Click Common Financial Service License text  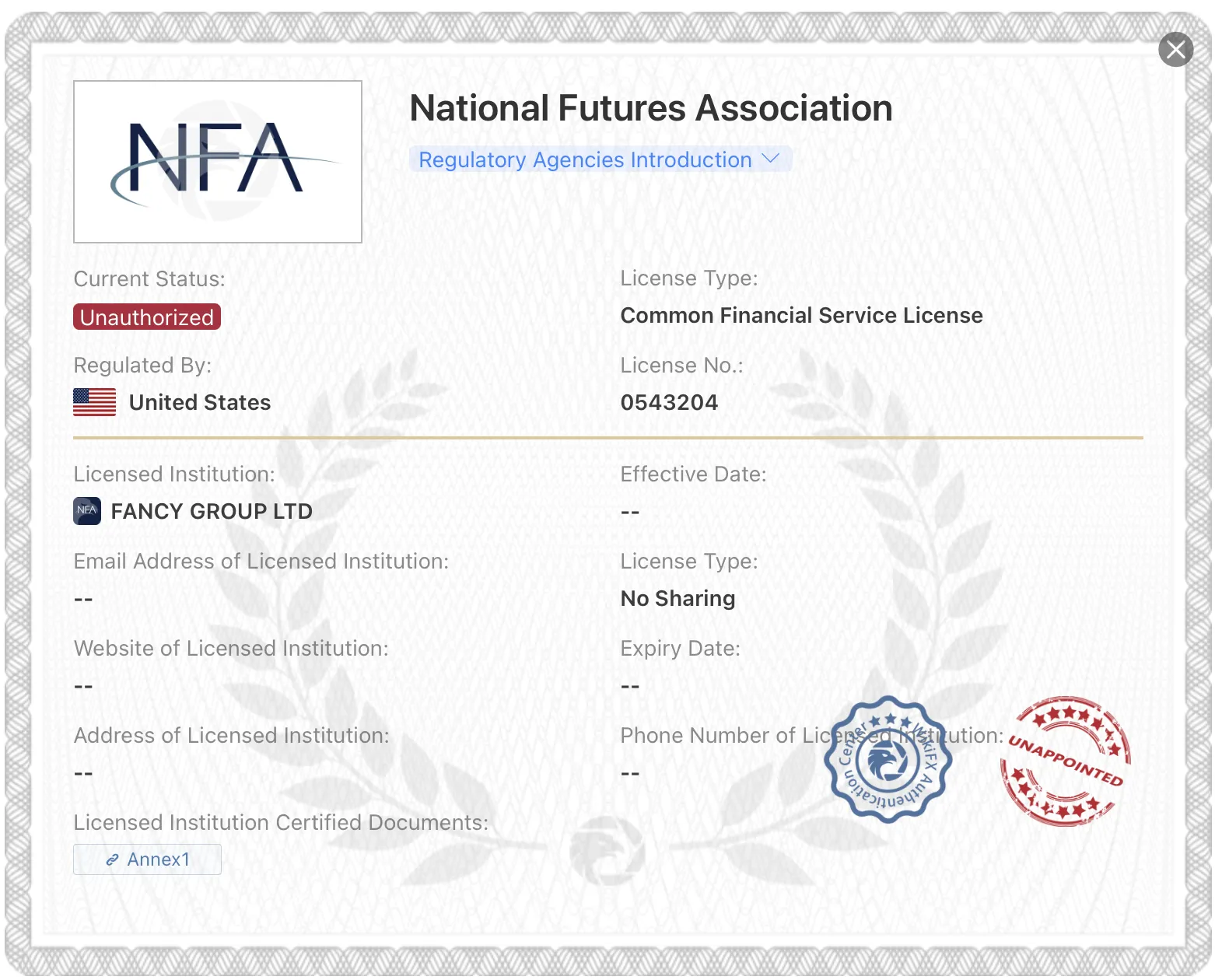(802, 315)
